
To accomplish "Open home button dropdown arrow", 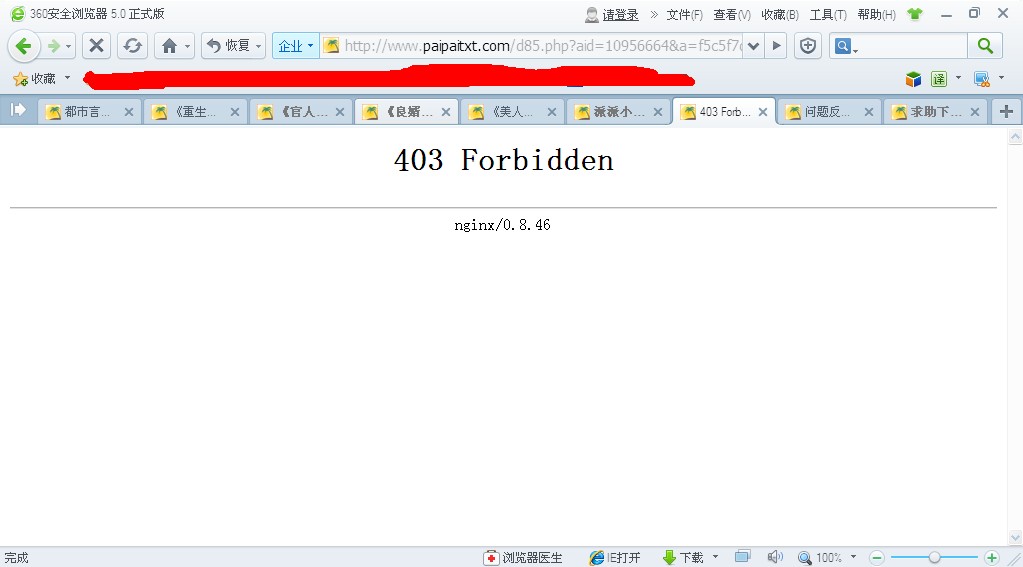I will [x=188, y=46].
